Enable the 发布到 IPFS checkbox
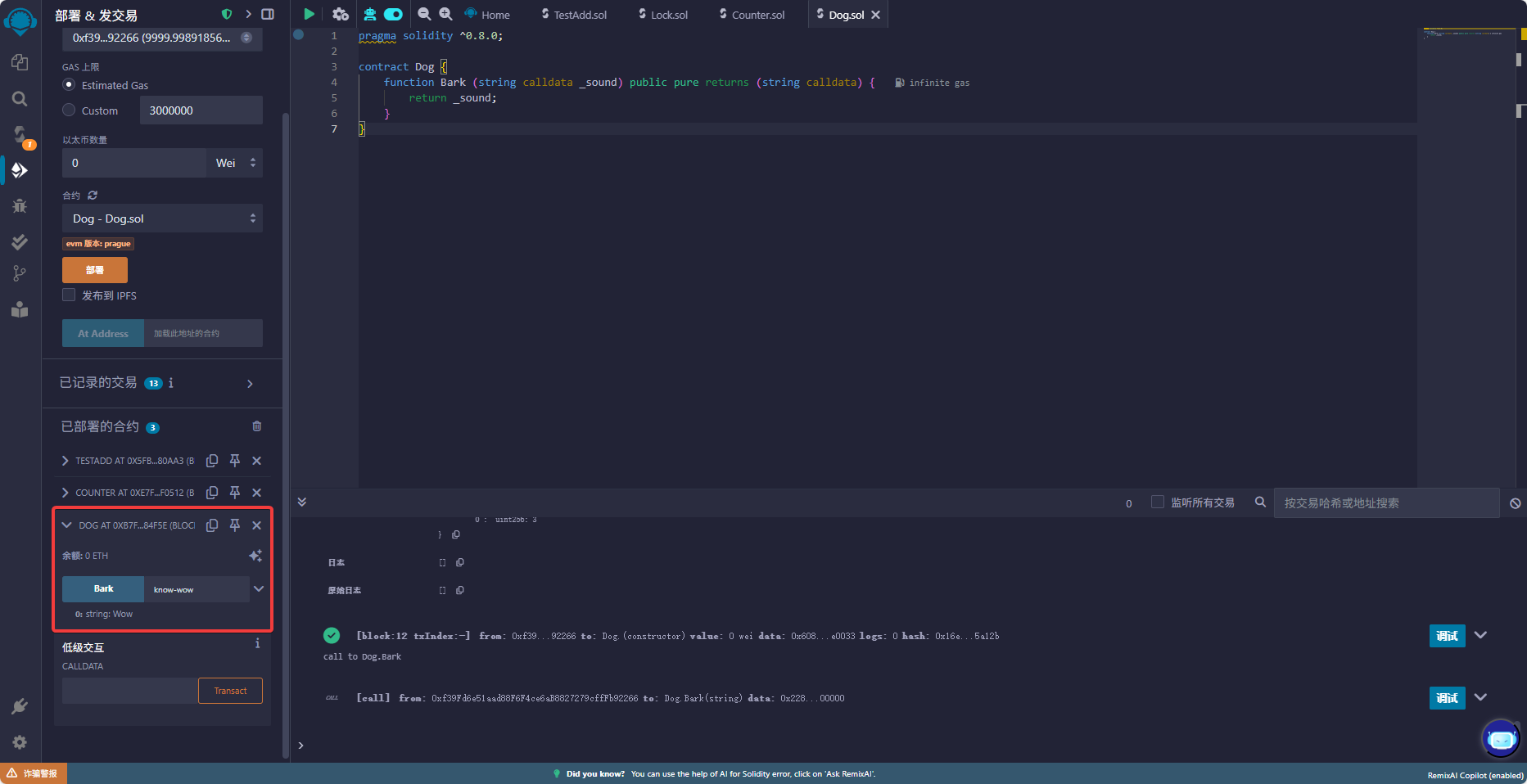Image resolution: width=1527 pixels, height=784 pixels. pyautogui.click(x=70, y=295)
